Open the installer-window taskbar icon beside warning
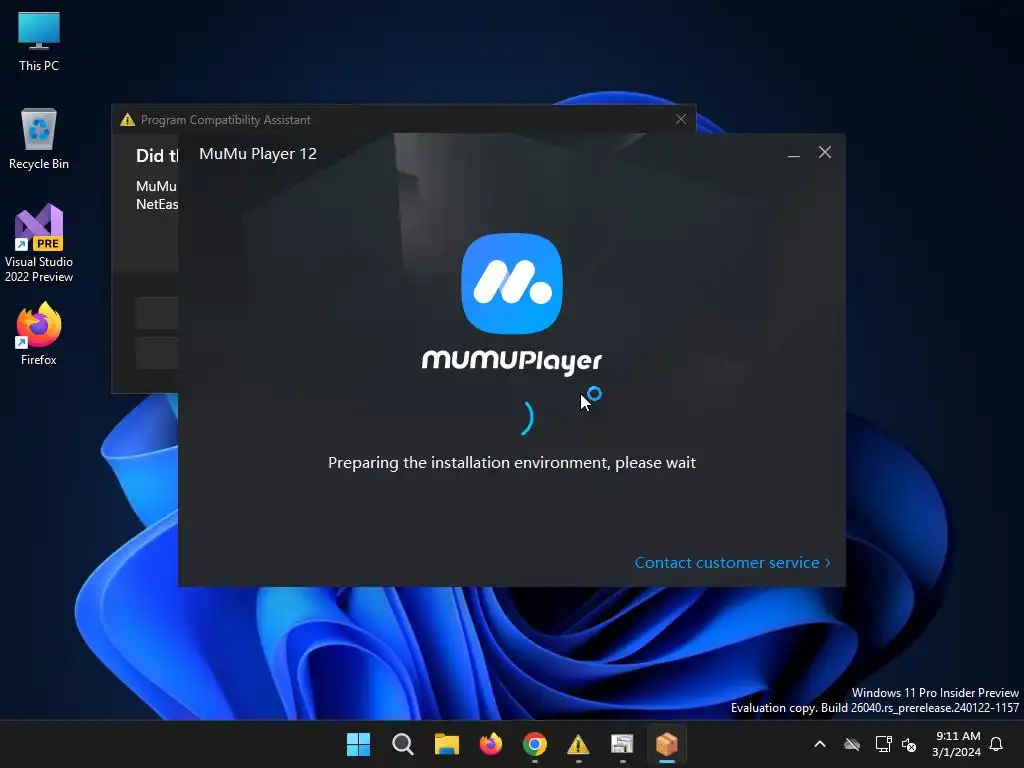Image resolution: width=1024 pixels, height=768 pixels. pos(622,744)
